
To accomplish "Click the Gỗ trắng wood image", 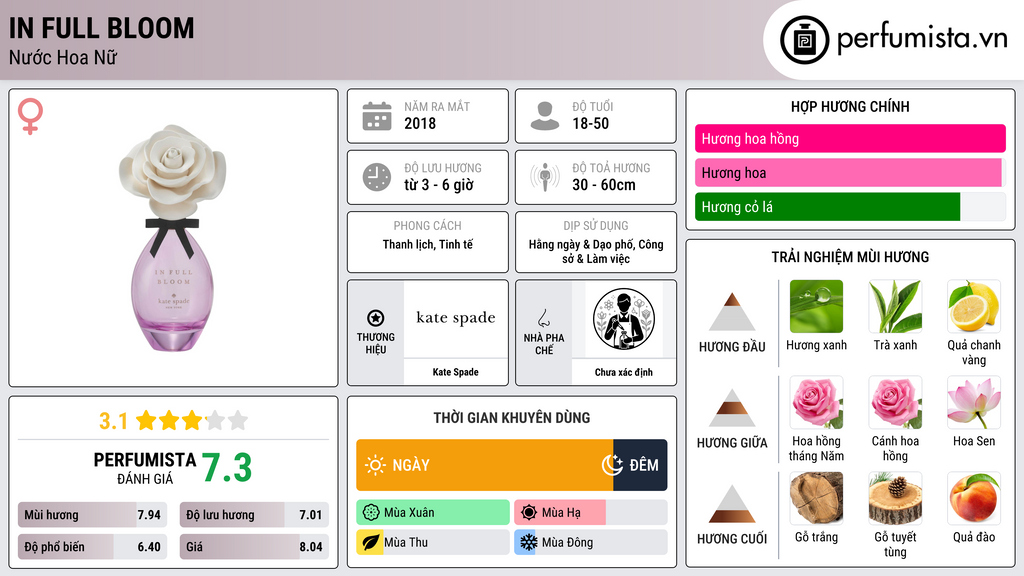I will pos(816,498).
